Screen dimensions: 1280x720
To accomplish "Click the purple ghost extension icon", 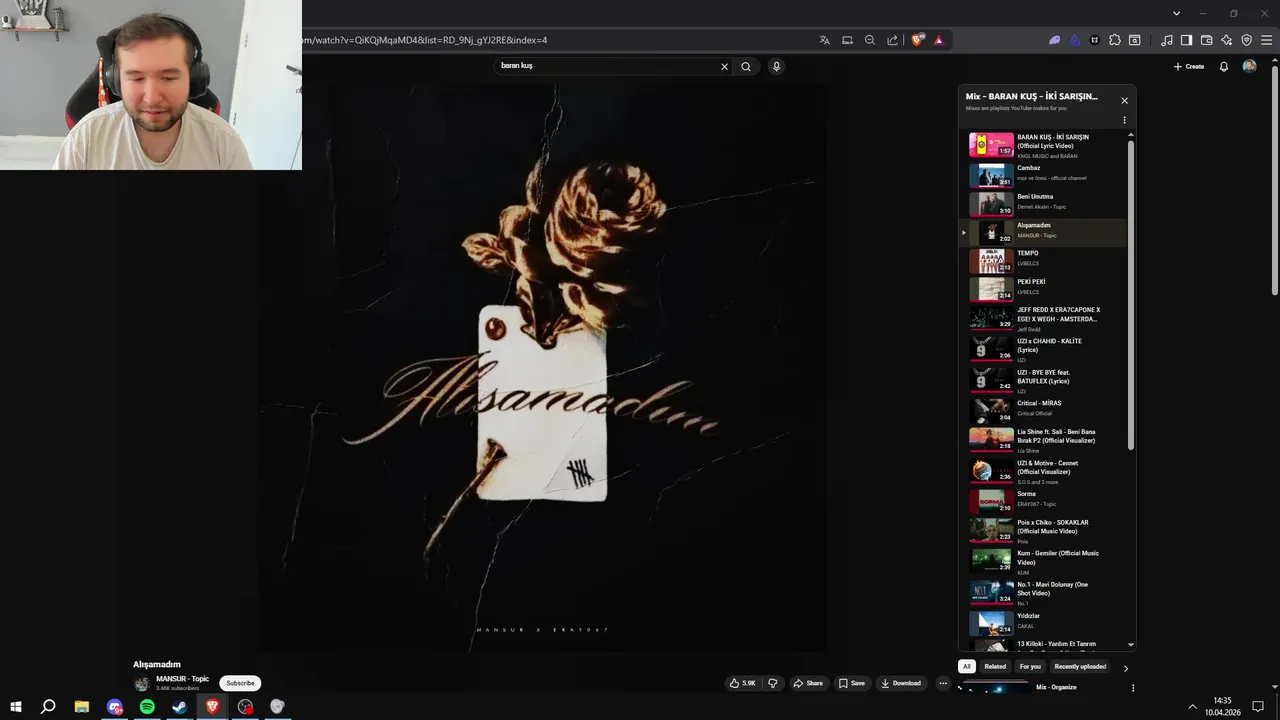I will pyautogui.click(x=1054, y=40).
